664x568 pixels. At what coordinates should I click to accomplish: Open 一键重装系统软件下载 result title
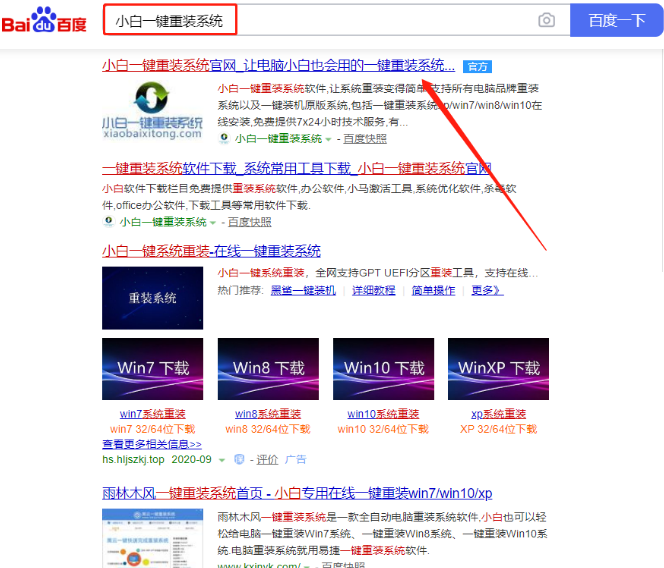296,169
